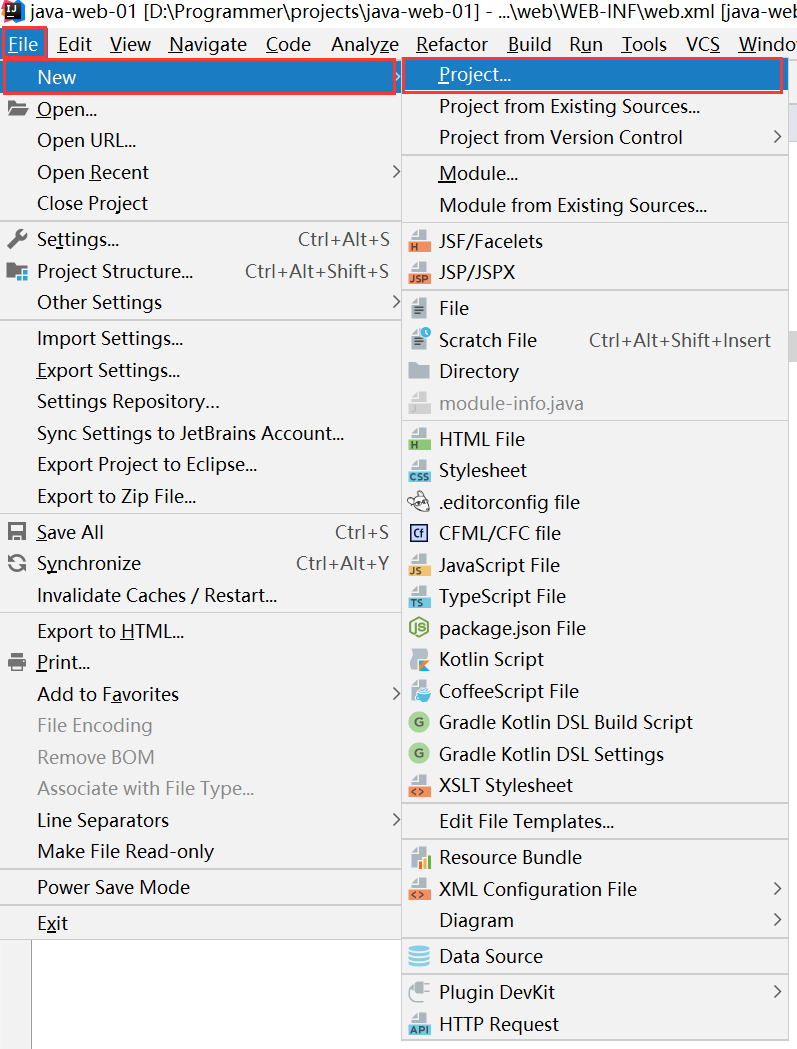Expand the Project from Version Control arrow
The height and width of the screenshot is (1049, 797).
pos(777,137)
